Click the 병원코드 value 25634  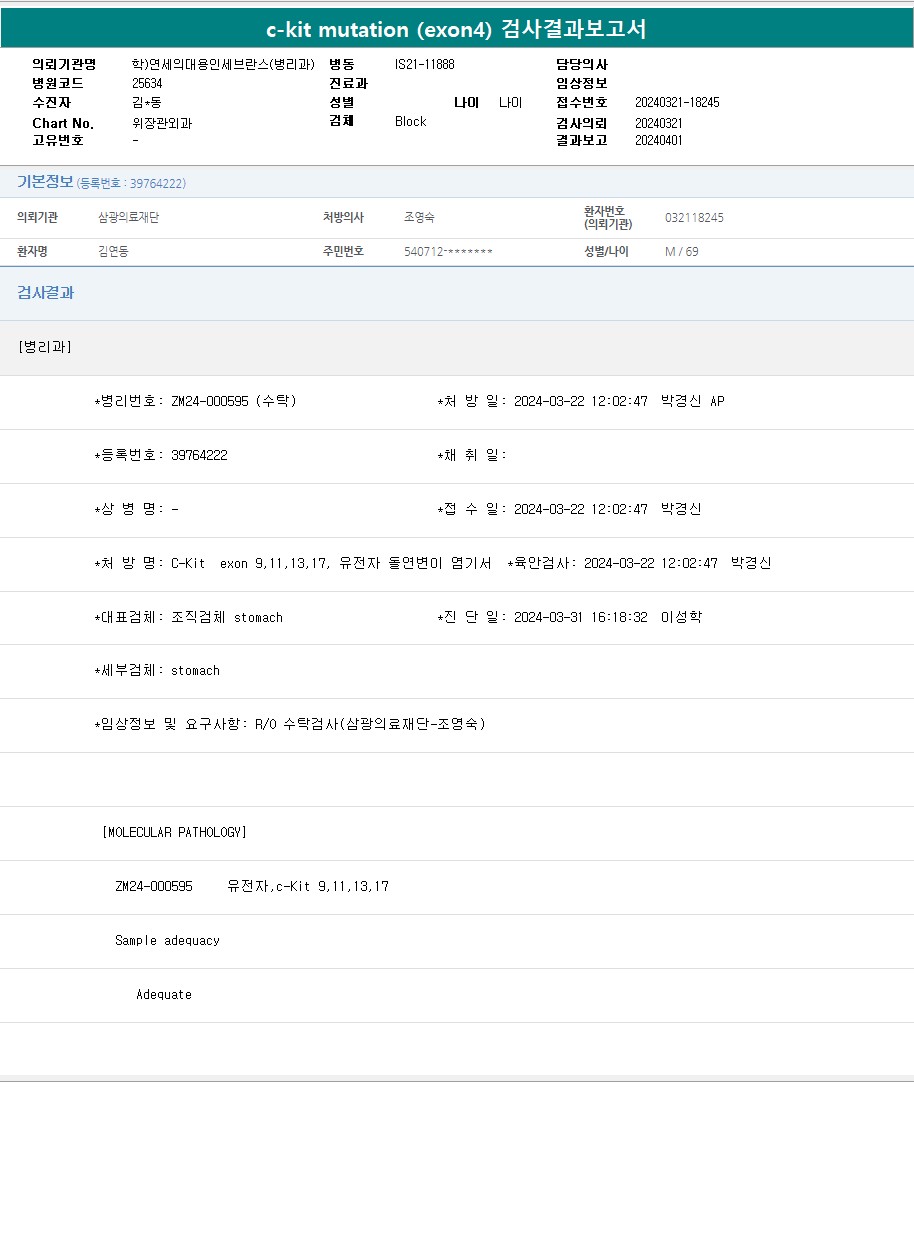click(x=147, y=84)
